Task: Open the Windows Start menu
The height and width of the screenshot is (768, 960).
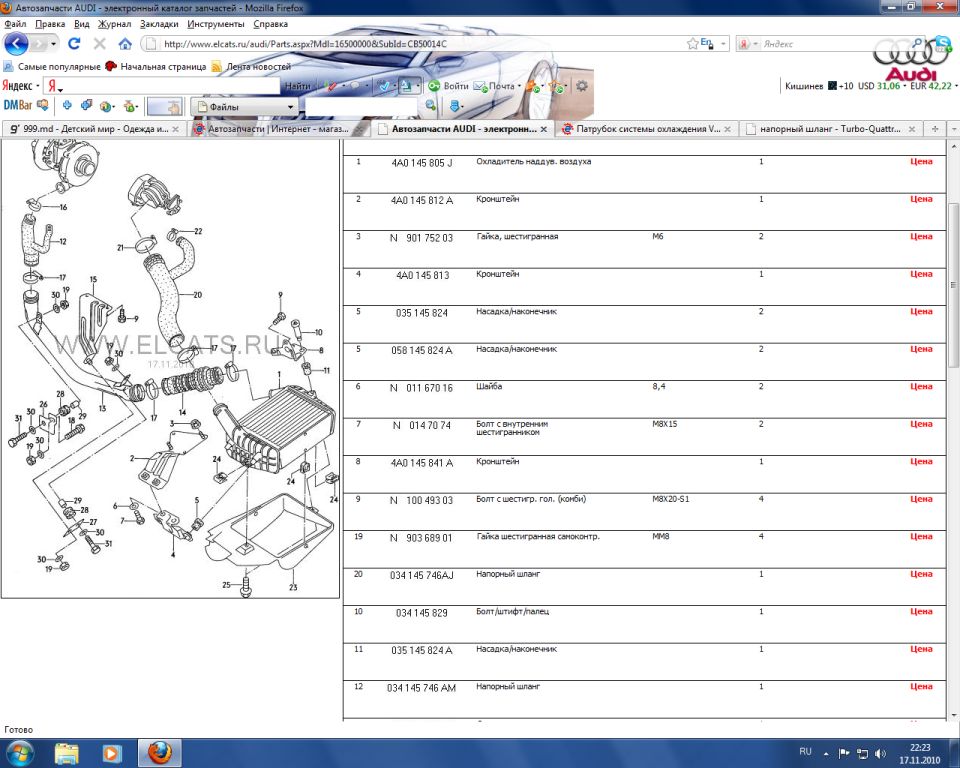Action: pyautogui.click(x=20, y=753)
